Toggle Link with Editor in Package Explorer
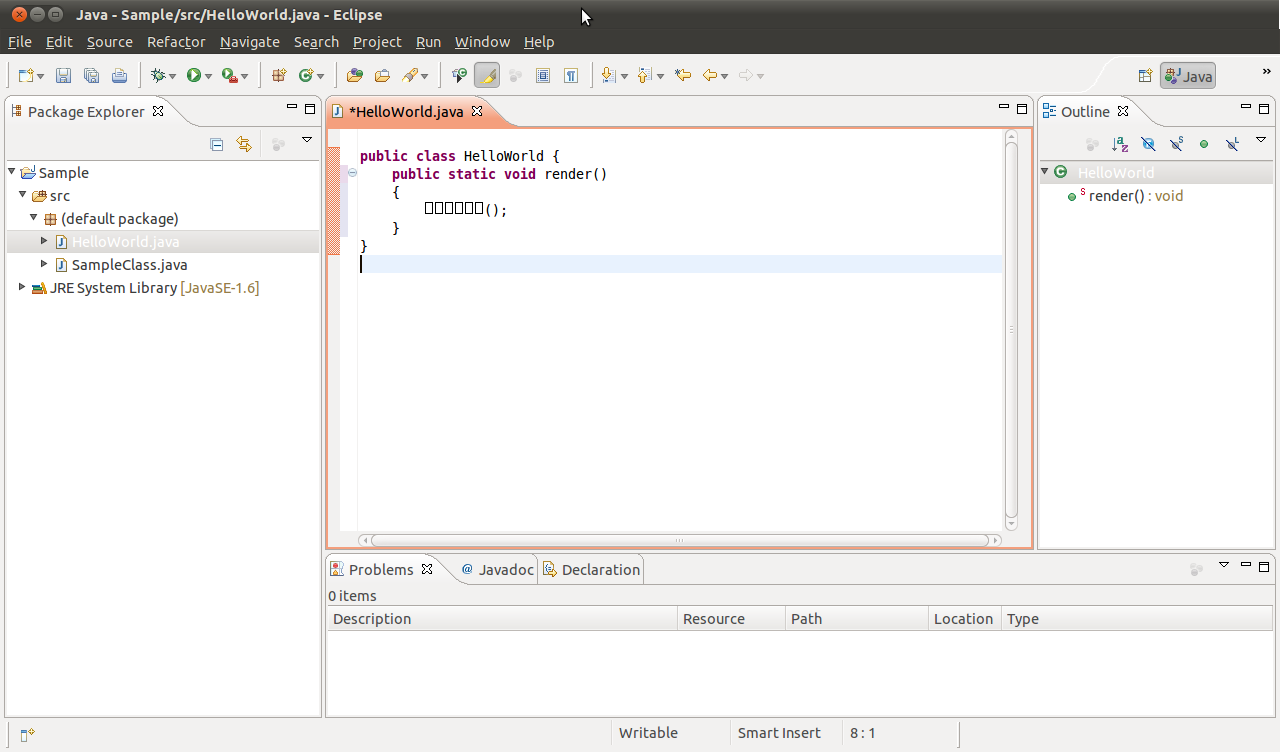 pyautogui.click(x=244, y=145)
